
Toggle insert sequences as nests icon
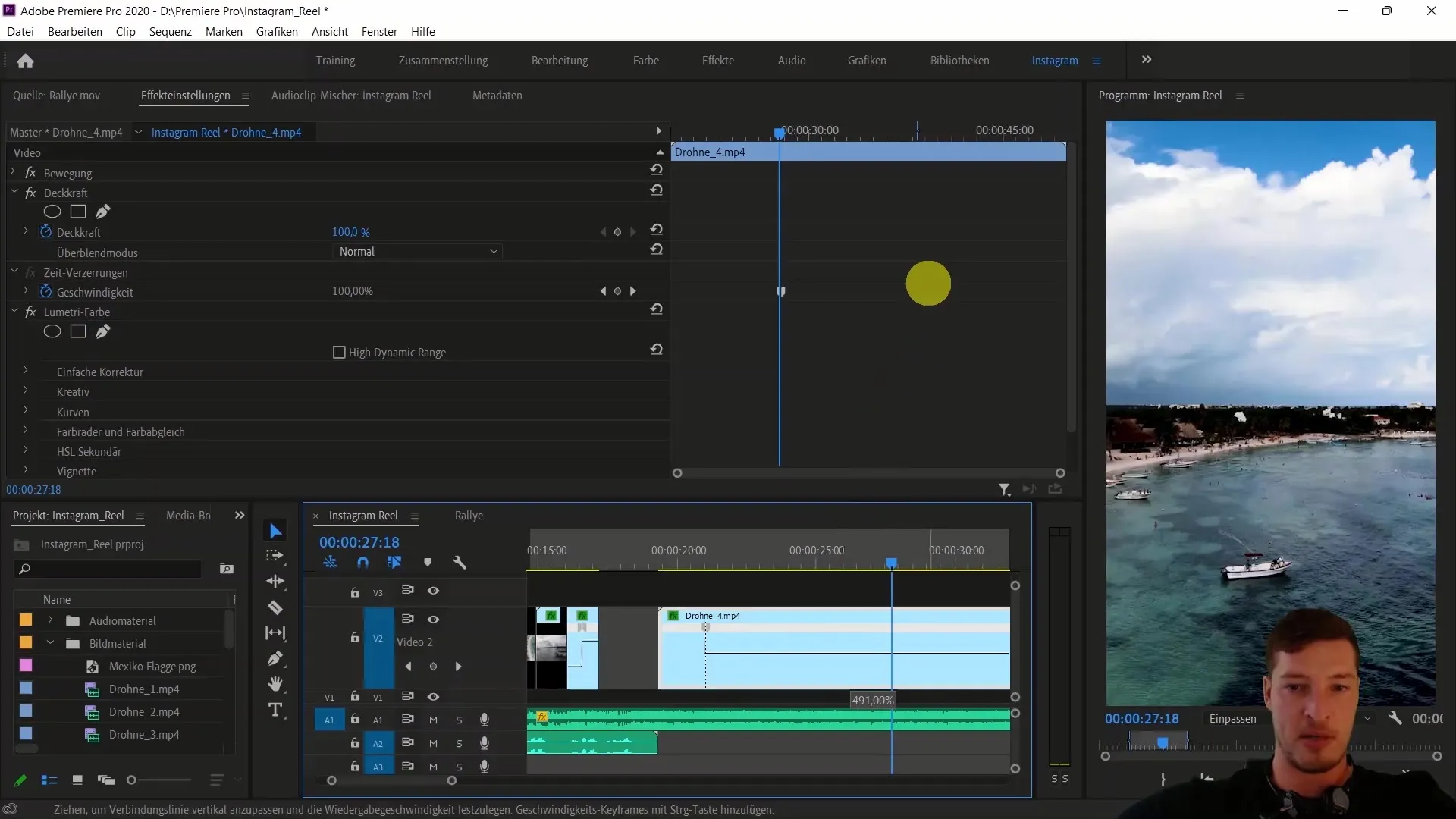pos(330,563)
